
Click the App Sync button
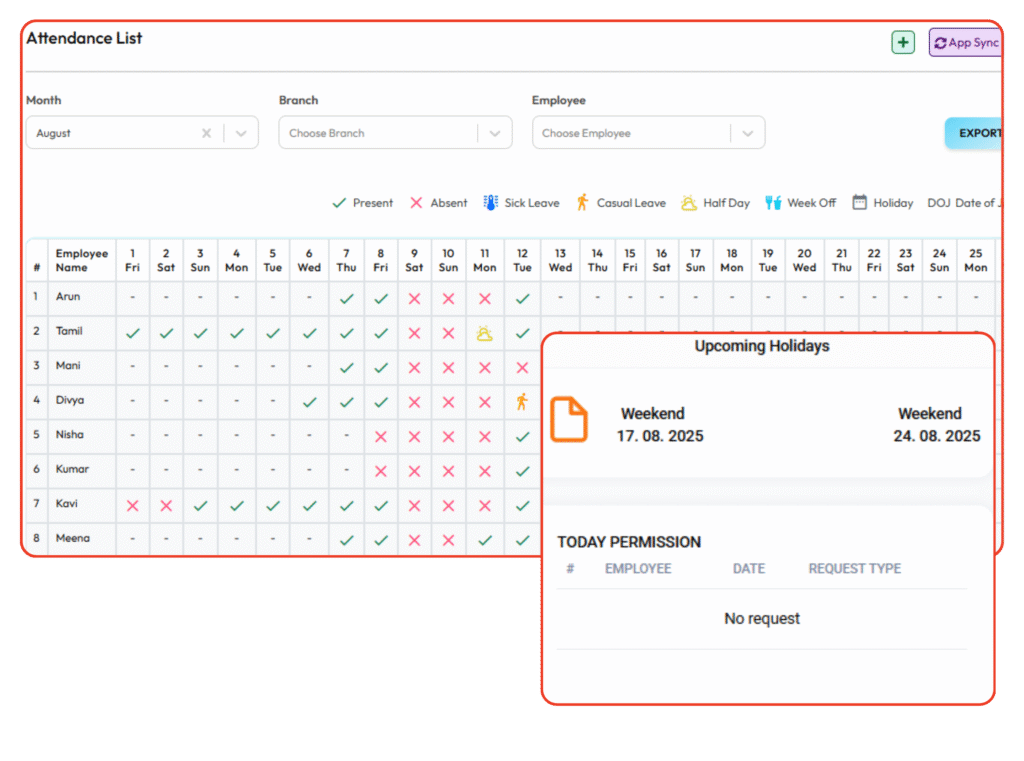pyautogui.click(x=965, y=43)
